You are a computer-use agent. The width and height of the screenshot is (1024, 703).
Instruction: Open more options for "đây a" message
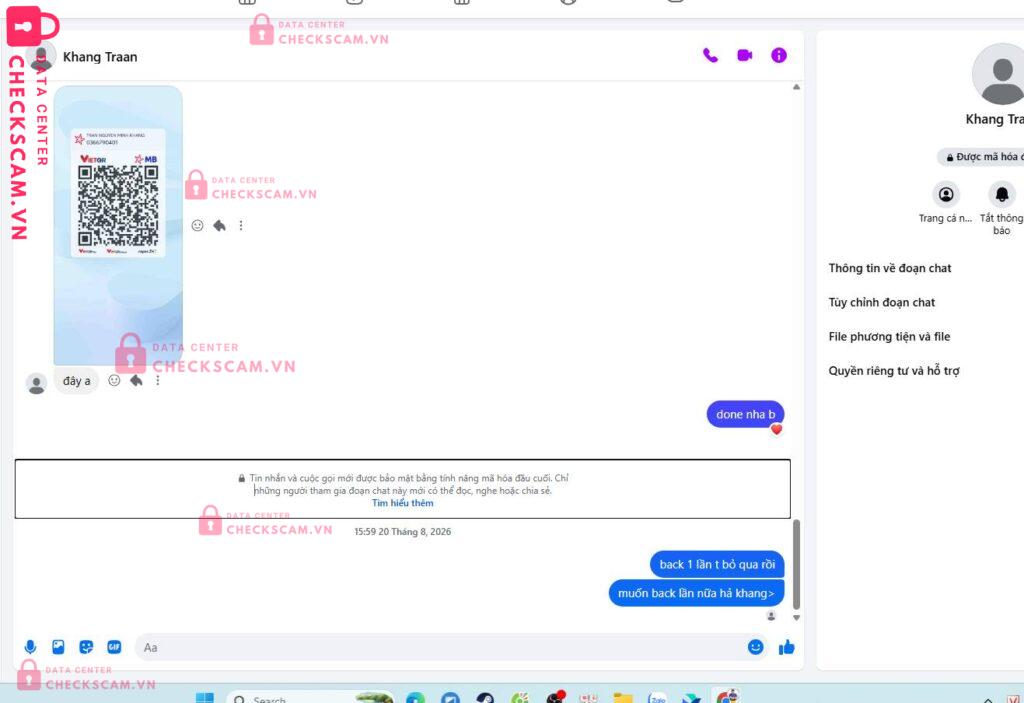point(157,380)
